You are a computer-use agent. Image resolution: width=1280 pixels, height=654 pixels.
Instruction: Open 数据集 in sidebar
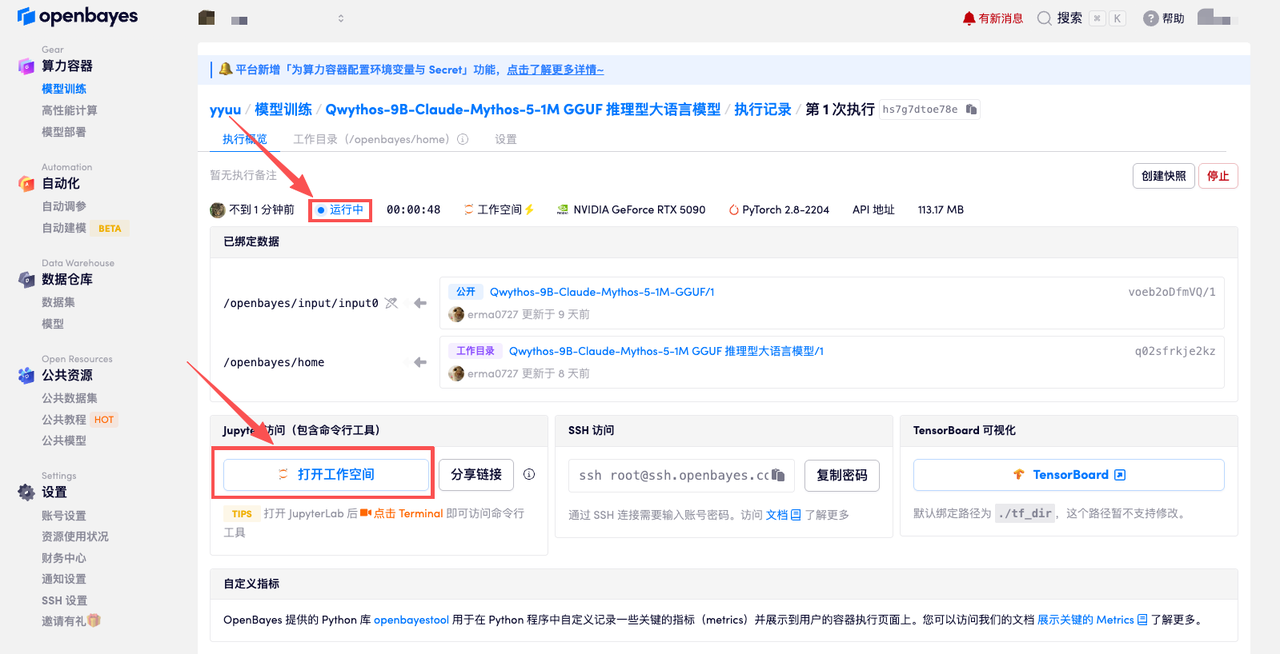58,302
